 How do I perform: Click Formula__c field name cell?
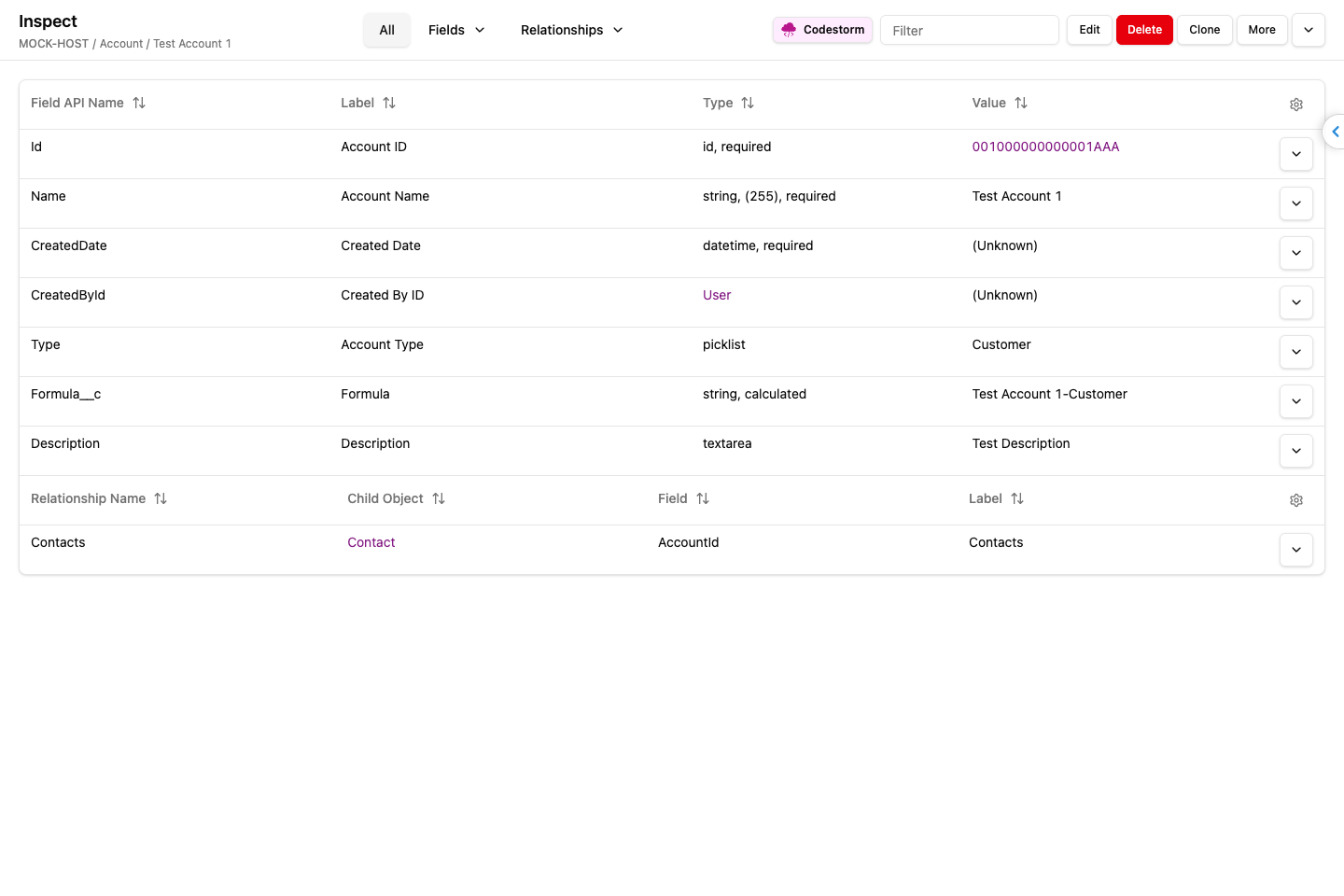pyautogui.click(x=65, y=394)
